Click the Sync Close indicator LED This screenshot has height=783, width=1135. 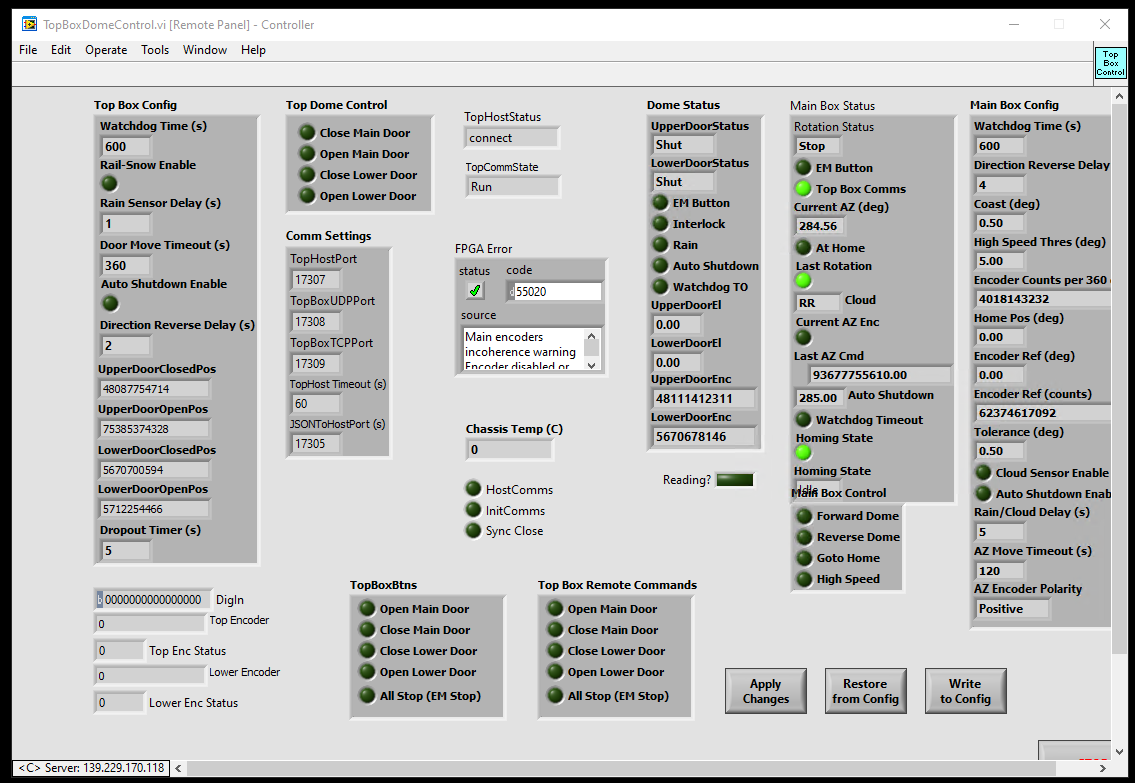pyautogui.click(x=473, y=530)
